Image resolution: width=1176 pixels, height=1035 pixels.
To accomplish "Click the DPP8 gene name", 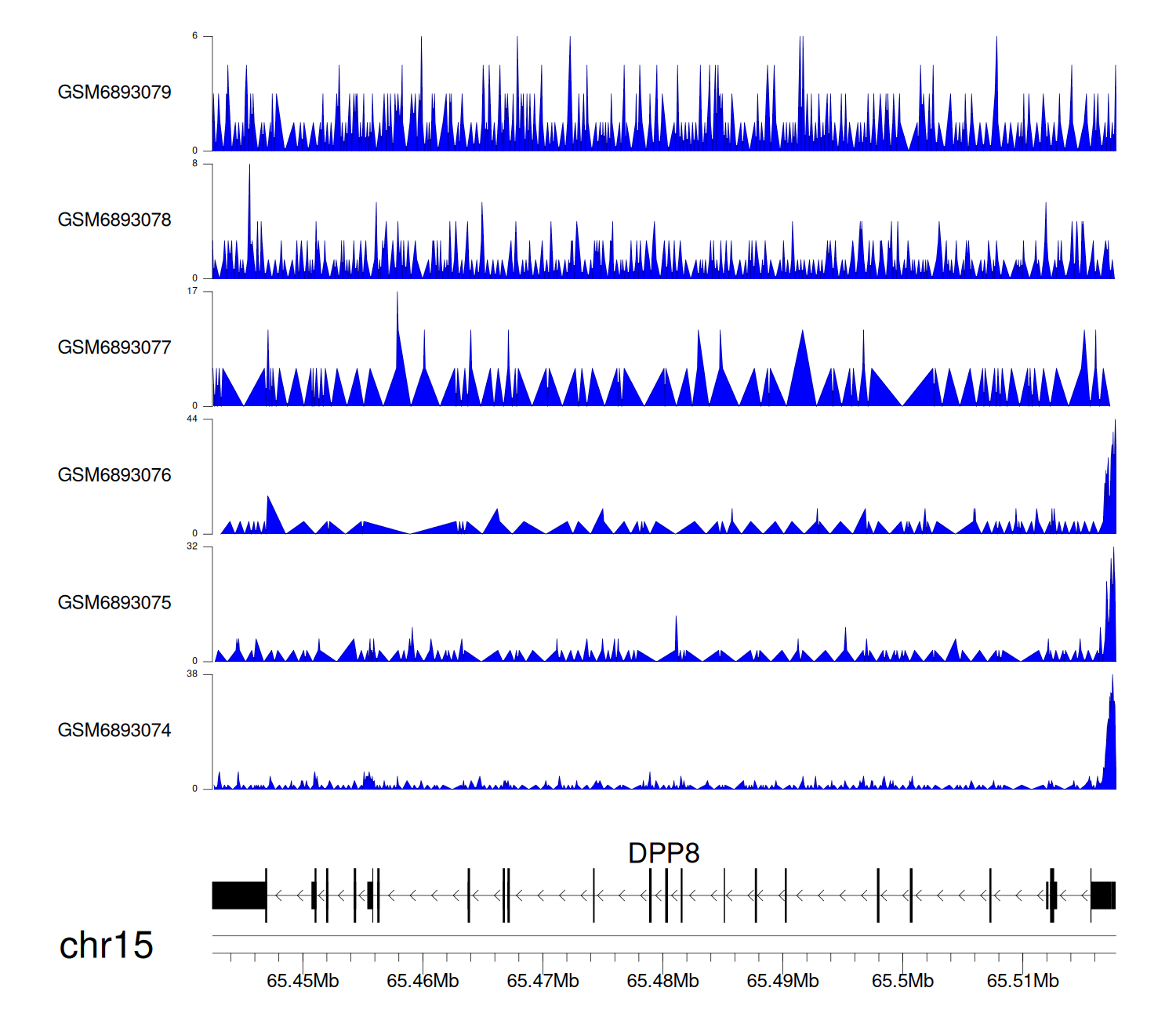I will click(663, 853).
